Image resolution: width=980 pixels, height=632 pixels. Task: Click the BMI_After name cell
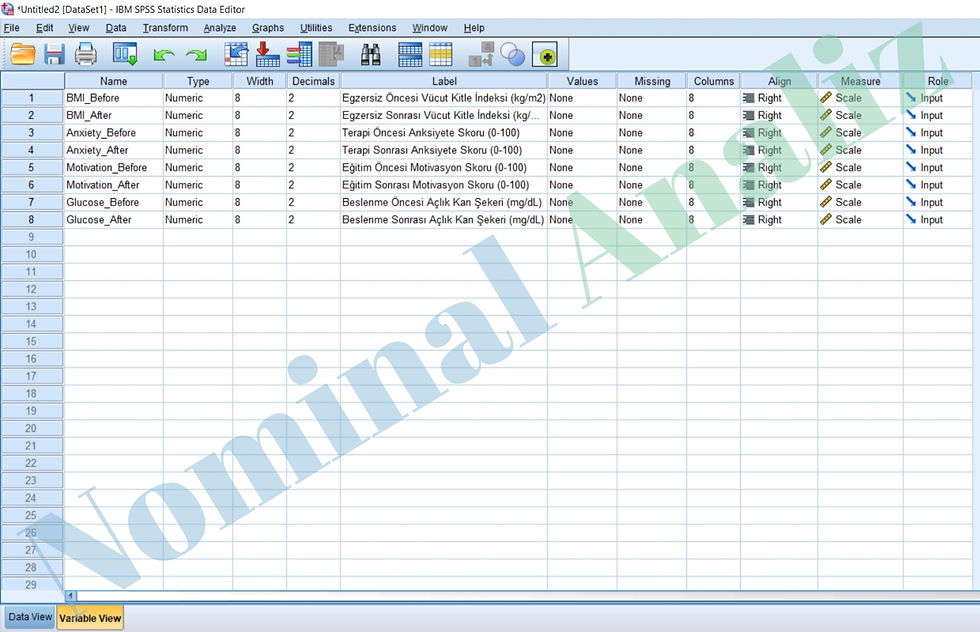113,116
